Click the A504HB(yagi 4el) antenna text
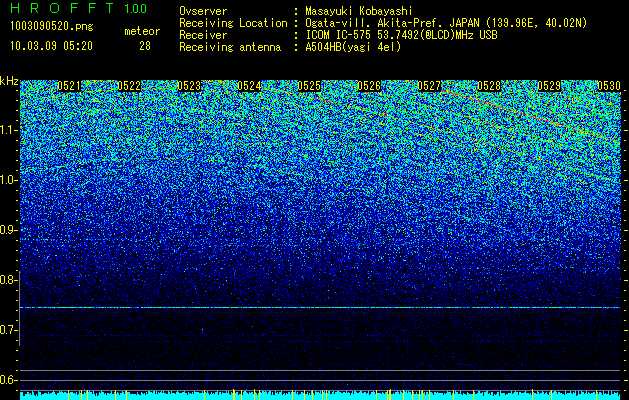The height and width of the screenshot is (400, 629). pyautogui.click(x=353, y=47)
